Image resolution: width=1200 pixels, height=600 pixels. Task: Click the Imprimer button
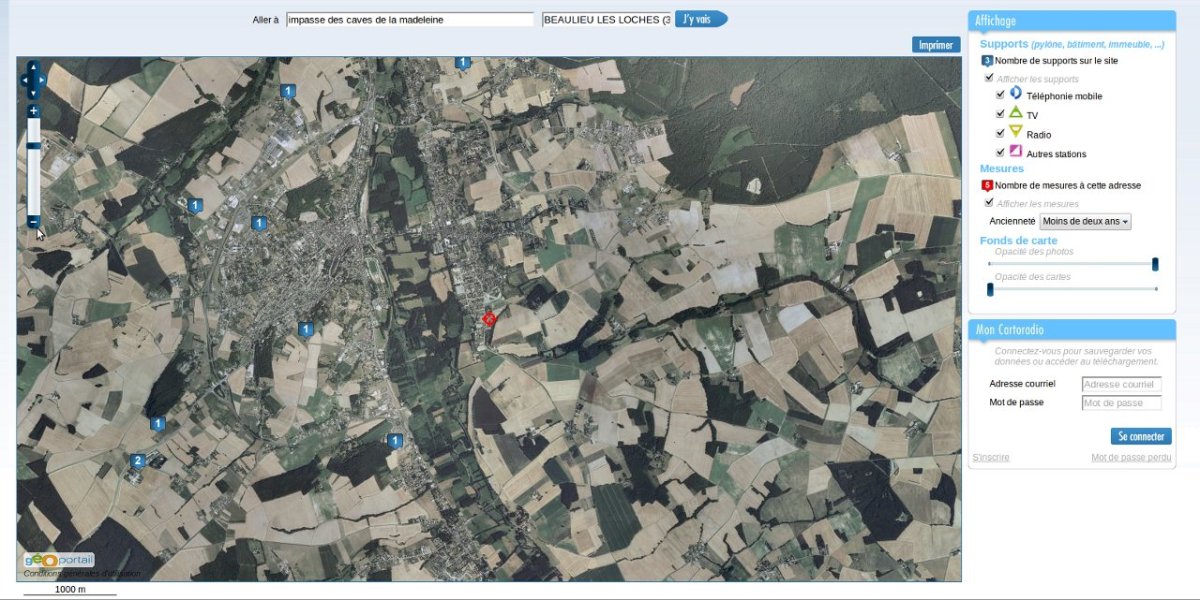pos(936,45)
